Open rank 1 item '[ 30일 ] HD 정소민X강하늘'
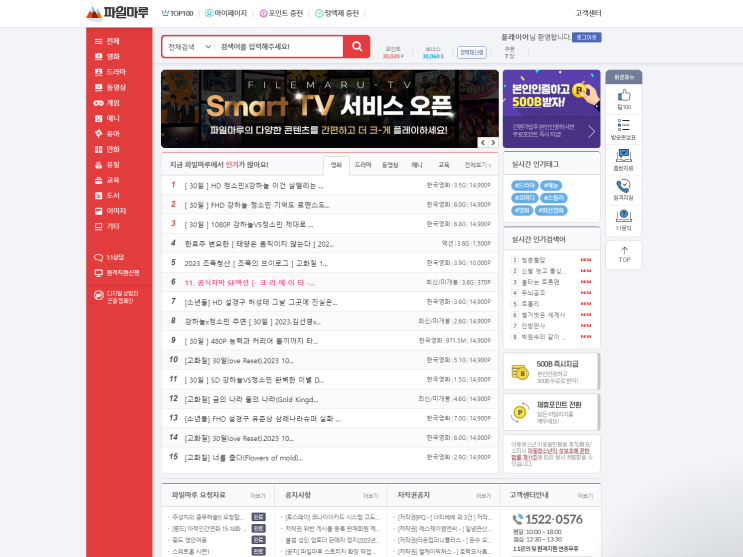Screen dimensions: 743x557 254,186
